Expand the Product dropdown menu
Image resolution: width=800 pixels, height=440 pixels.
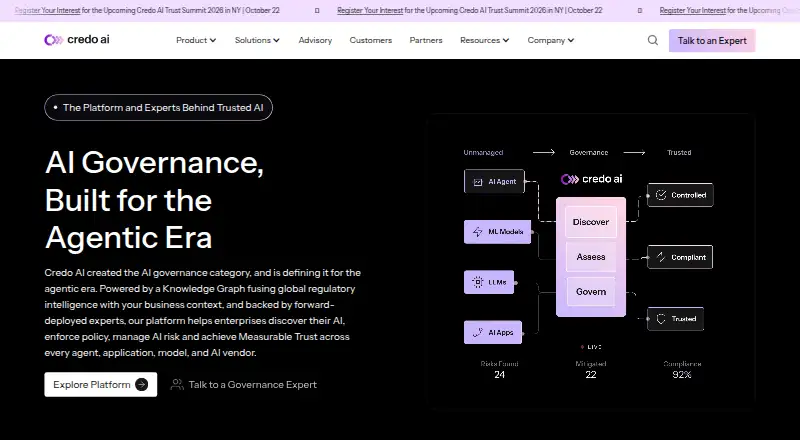(x=196, y=40)
